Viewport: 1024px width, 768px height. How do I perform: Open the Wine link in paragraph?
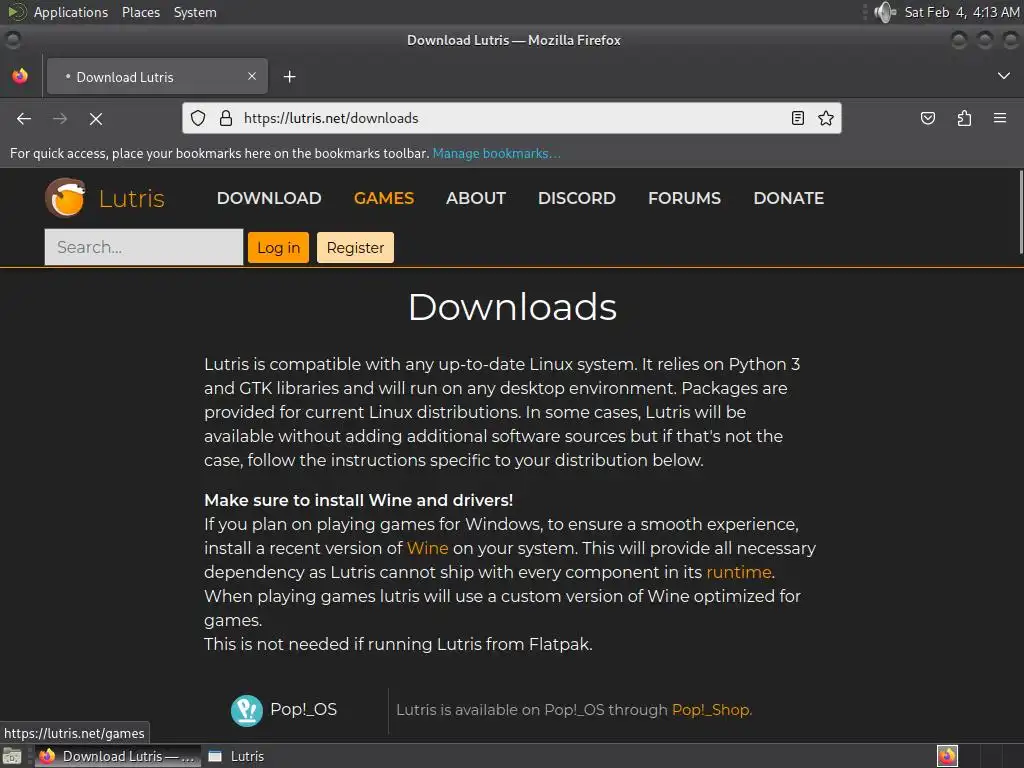point(428,548)
